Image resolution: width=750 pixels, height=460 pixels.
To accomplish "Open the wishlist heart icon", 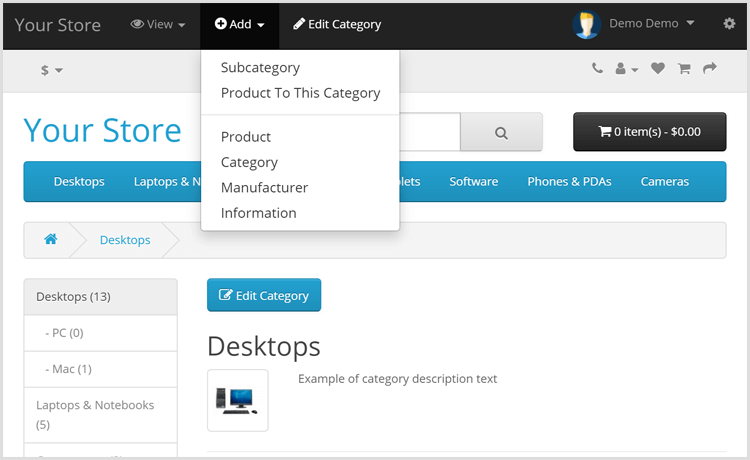I will tap(658, 68).
